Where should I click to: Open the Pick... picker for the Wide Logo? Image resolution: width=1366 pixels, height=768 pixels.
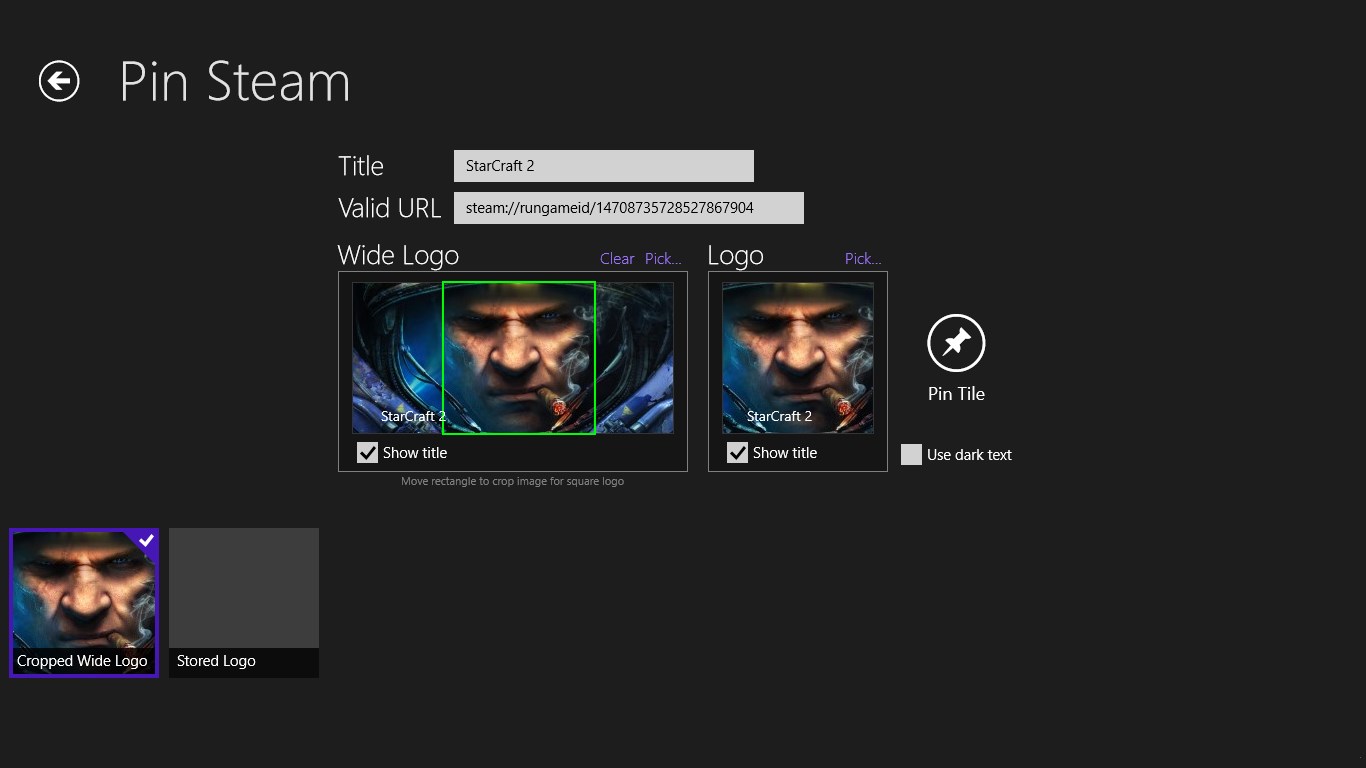[663, 258]
